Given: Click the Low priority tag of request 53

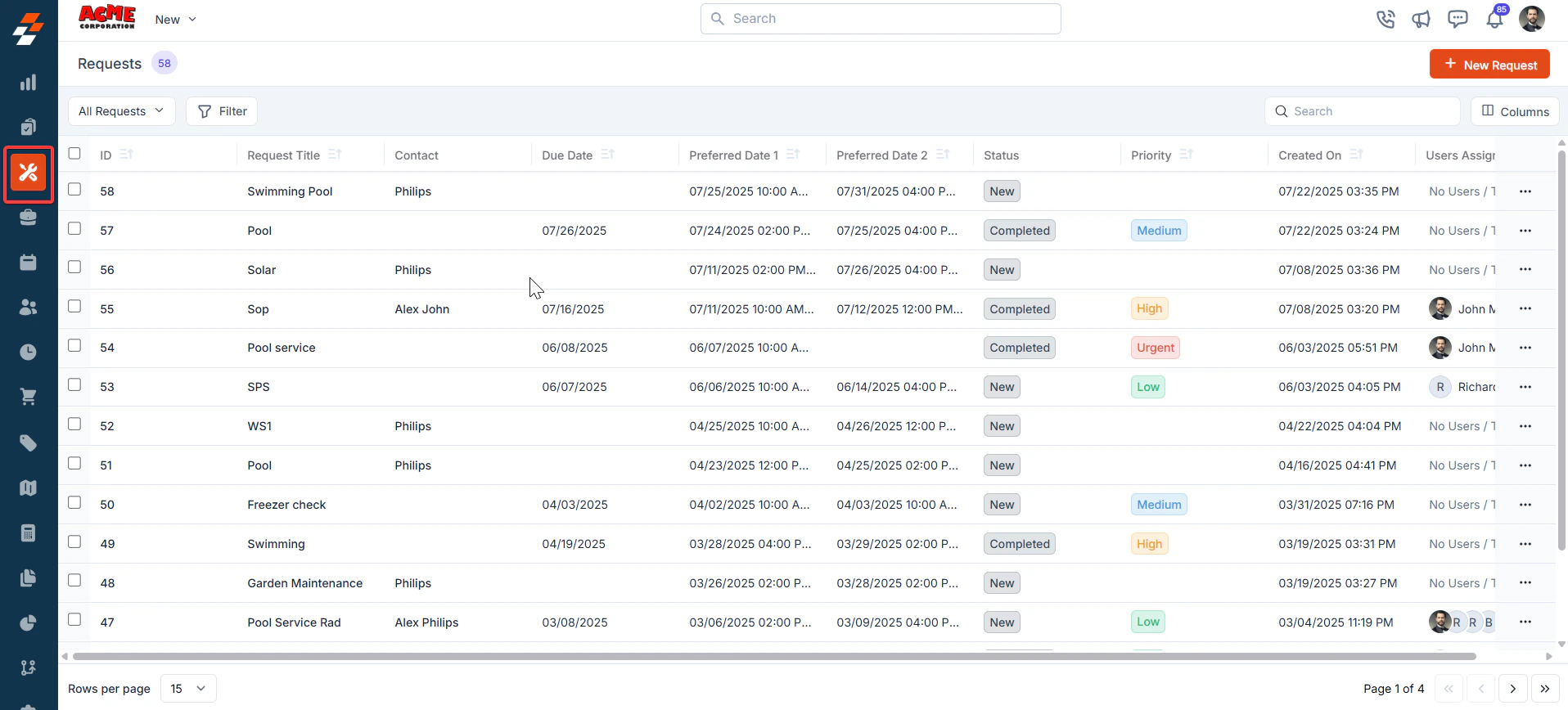Looking at the screenshot, I should pos(1148,387).
